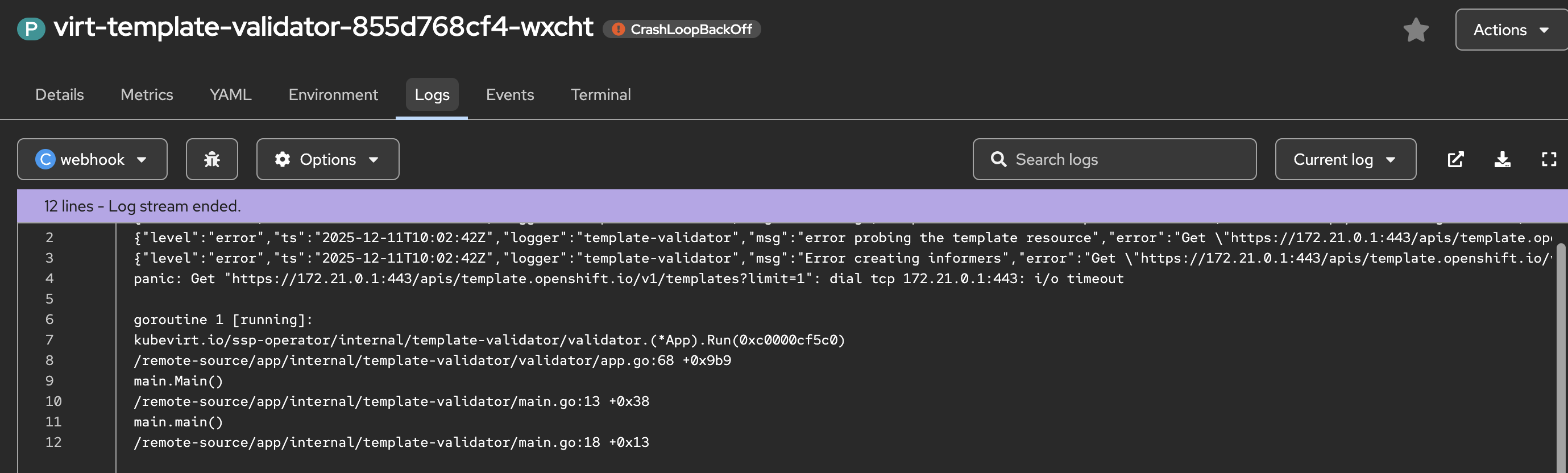
Task: Switch to the Environment tab
Action: click(x=333, y=95)
